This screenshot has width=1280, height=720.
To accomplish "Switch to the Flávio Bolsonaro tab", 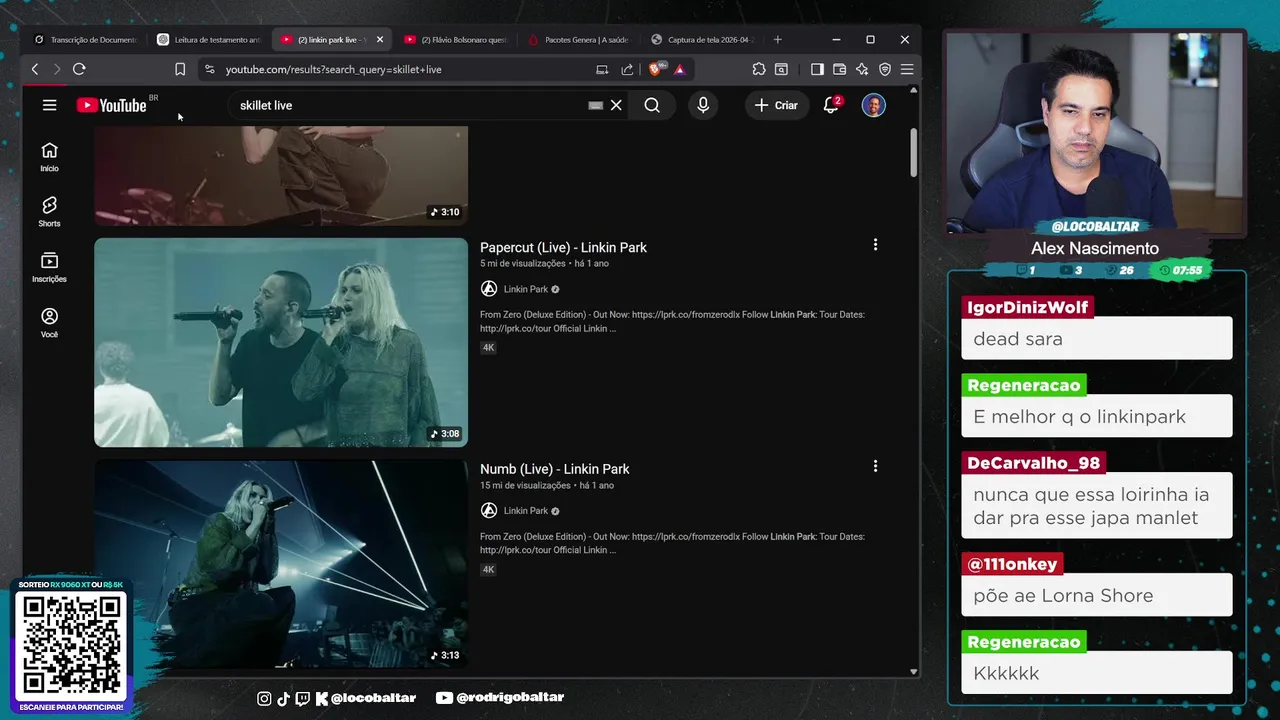I will pyautogui.click(x=456, y=40).
